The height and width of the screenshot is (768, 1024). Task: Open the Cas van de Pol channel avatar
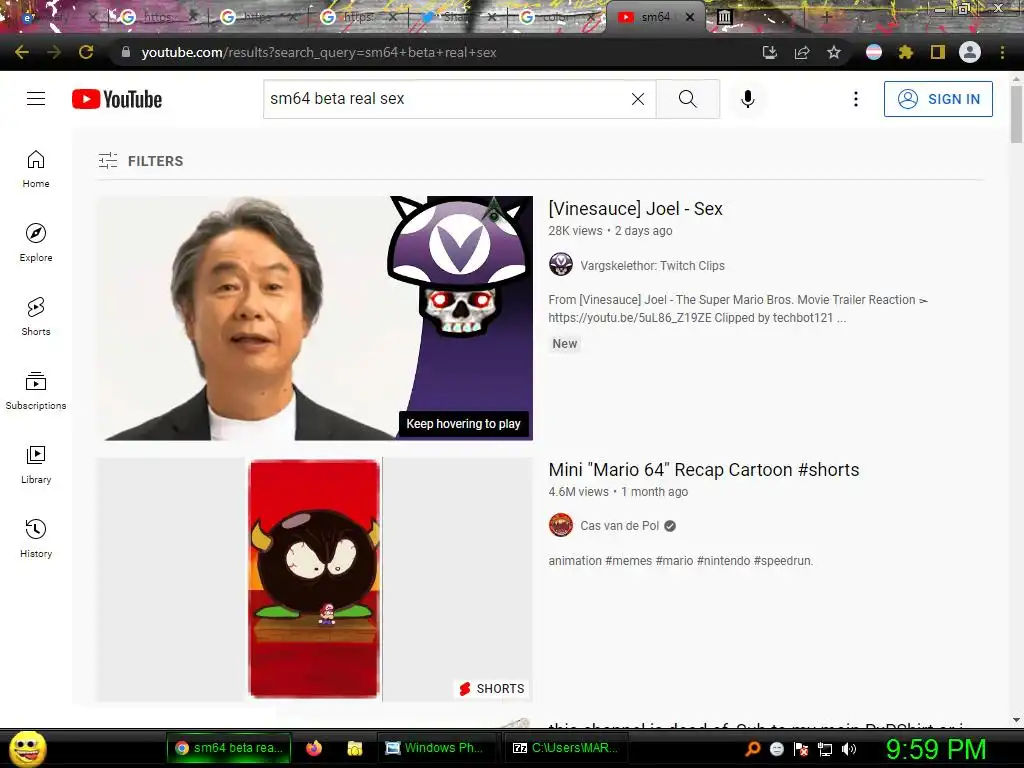pos(560,525)
